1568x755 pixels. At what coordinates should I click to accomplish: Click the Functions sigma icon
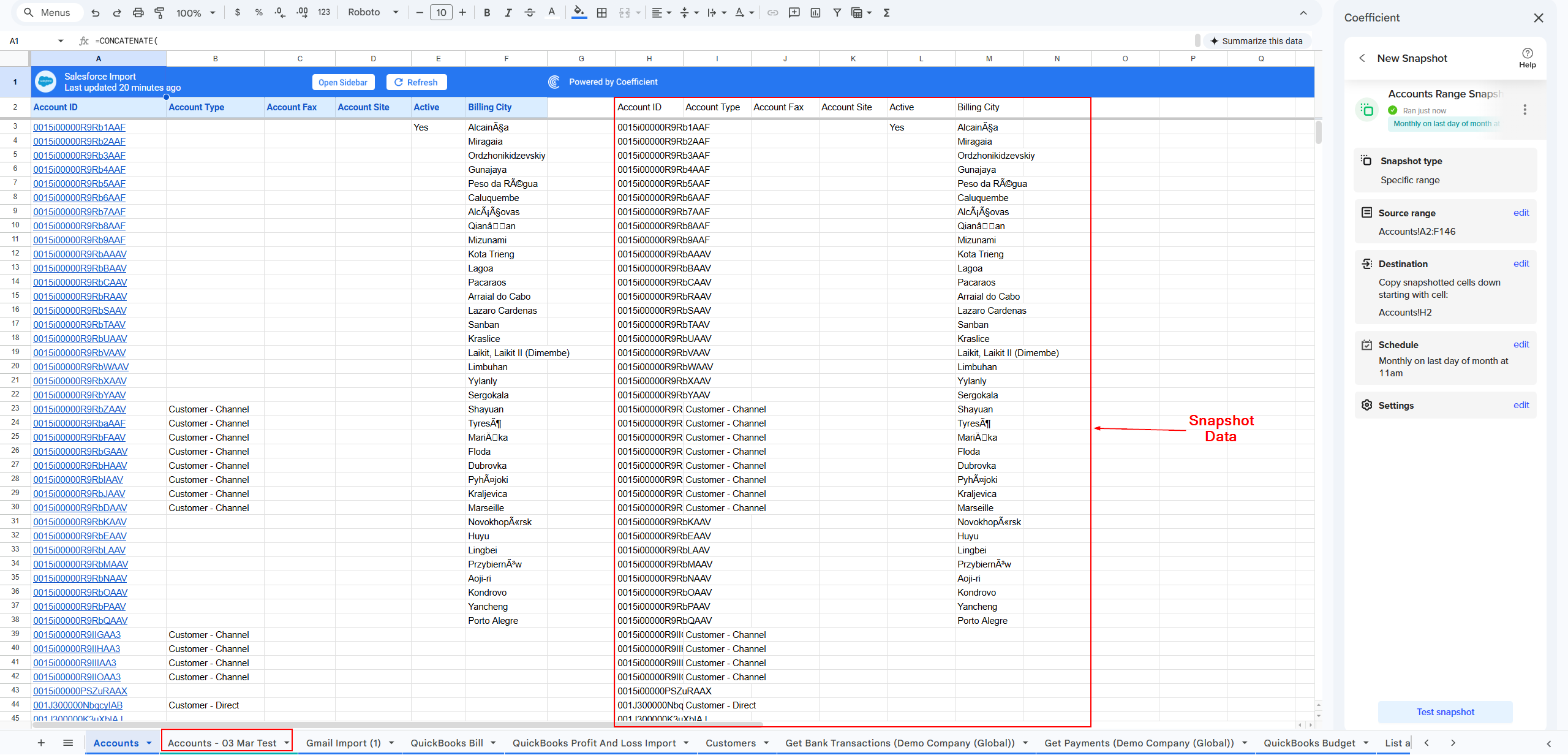(886, 12)
